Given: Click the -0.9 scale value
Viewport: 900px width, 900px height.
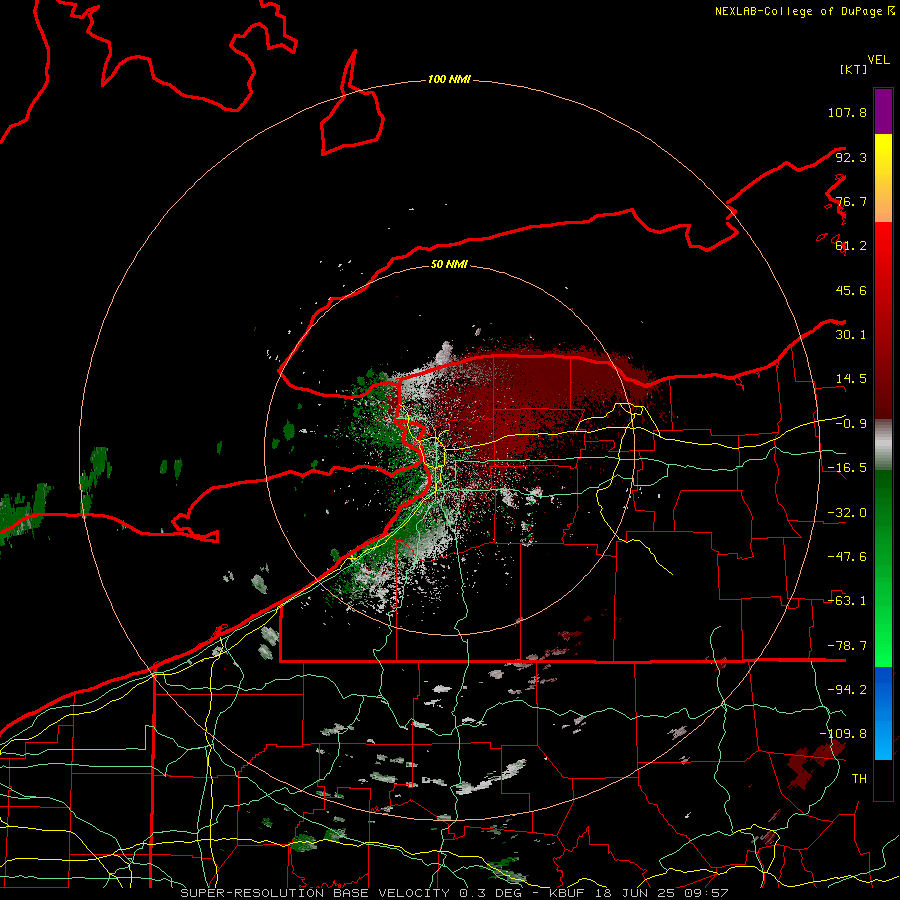Looking at the screenshot, I should [x=851, y=424].
